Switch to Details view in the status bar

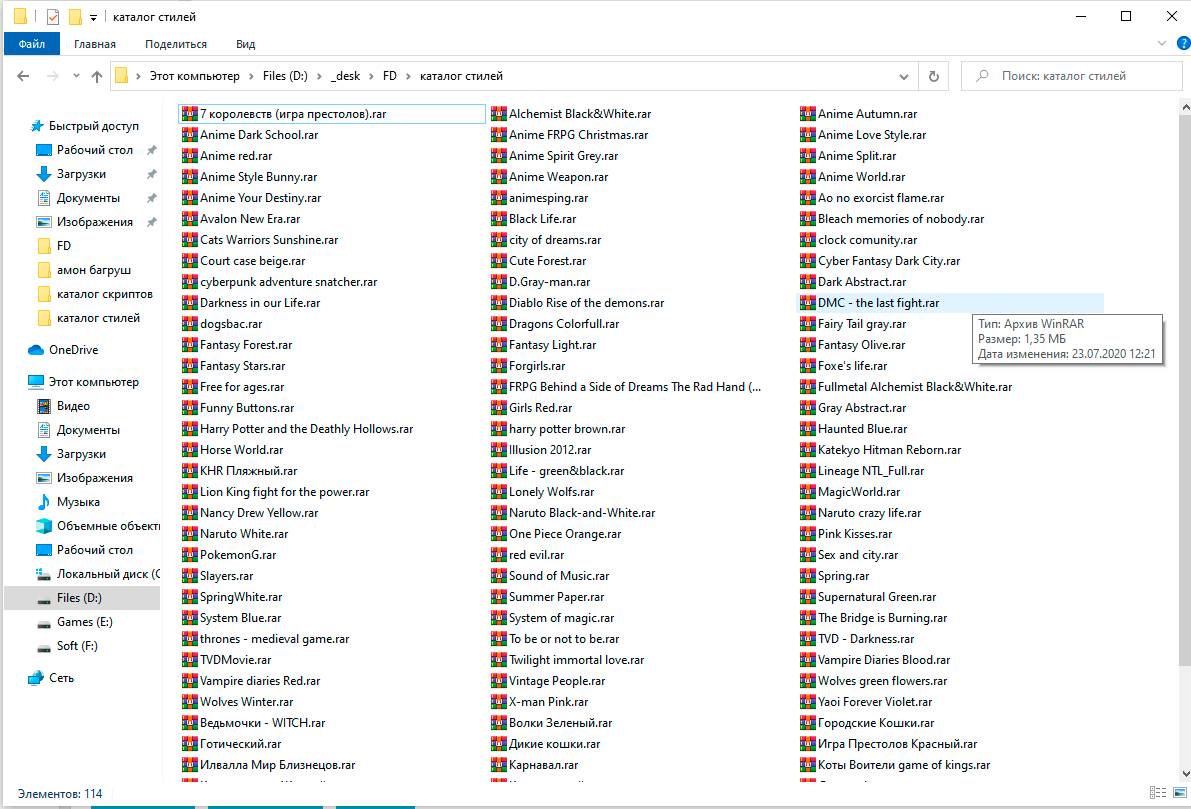[1158, 793]
